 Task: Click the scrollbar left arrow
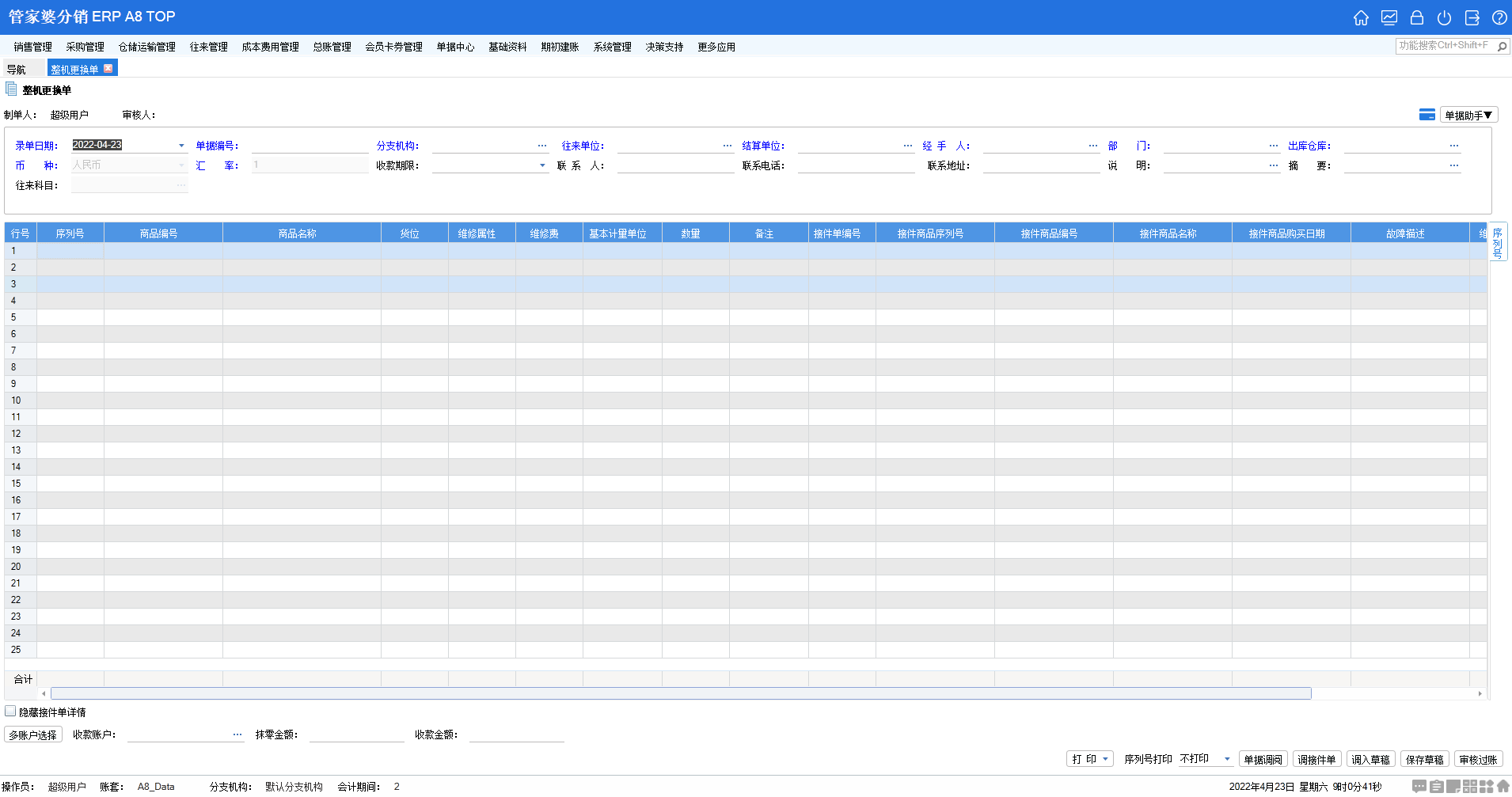tap(44, 693)
